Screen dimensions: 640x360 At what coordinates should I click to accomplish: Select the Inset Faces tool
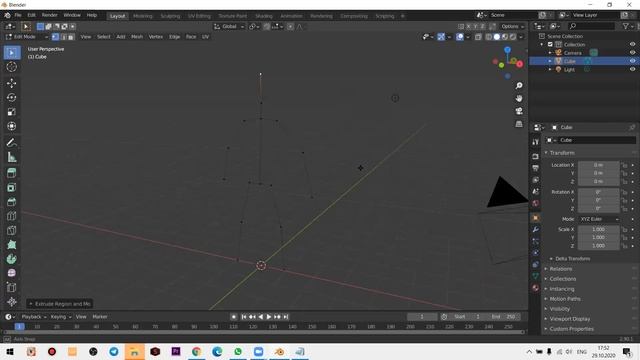click(12, 187)
